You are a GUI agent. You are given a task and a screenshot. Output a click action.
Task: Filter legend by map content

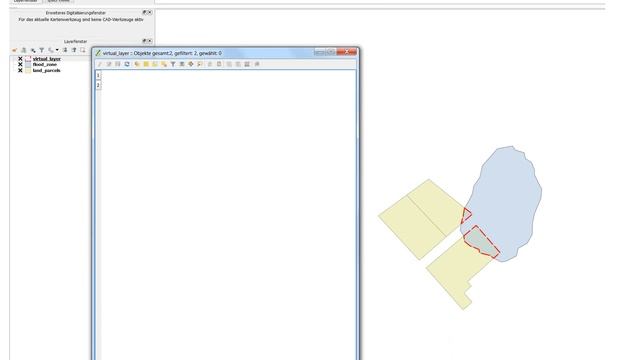42,50
